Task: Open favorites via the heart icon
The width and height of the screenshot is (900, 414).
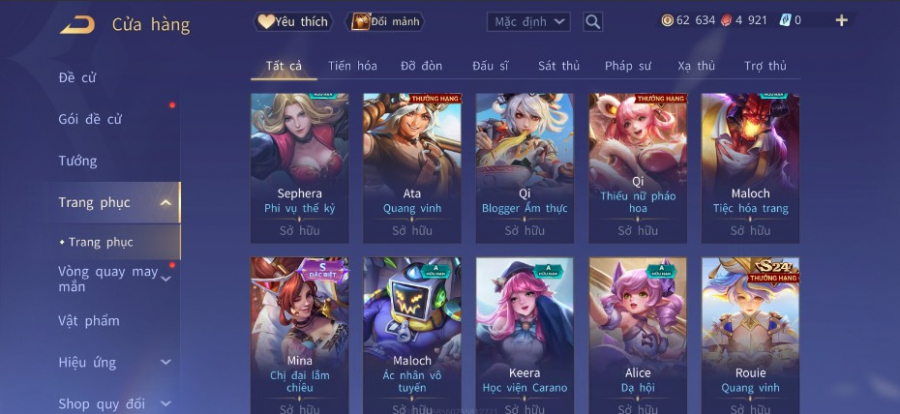Action: click(266, 22)
